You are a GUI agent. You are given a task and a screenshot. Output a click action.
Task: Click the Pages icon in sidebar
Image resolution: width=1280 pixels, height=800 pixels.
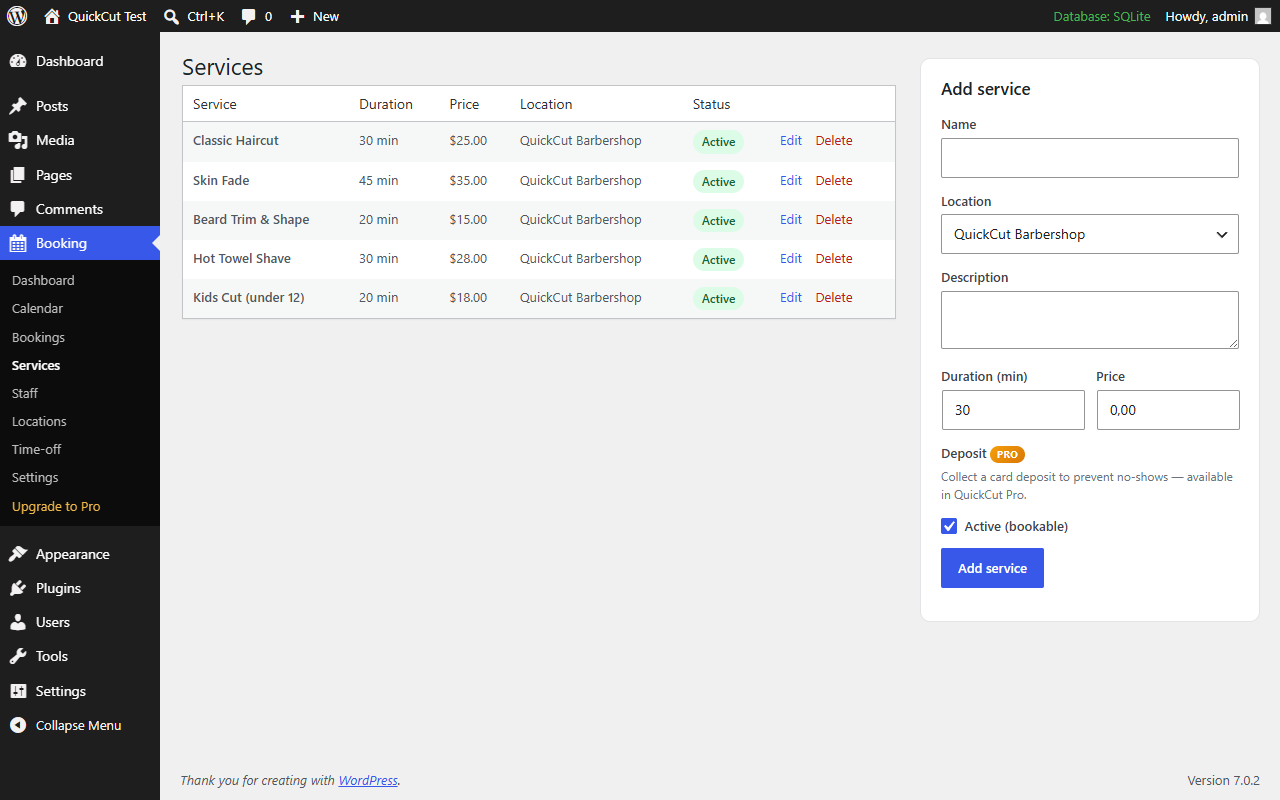click(x=18, y=175)
